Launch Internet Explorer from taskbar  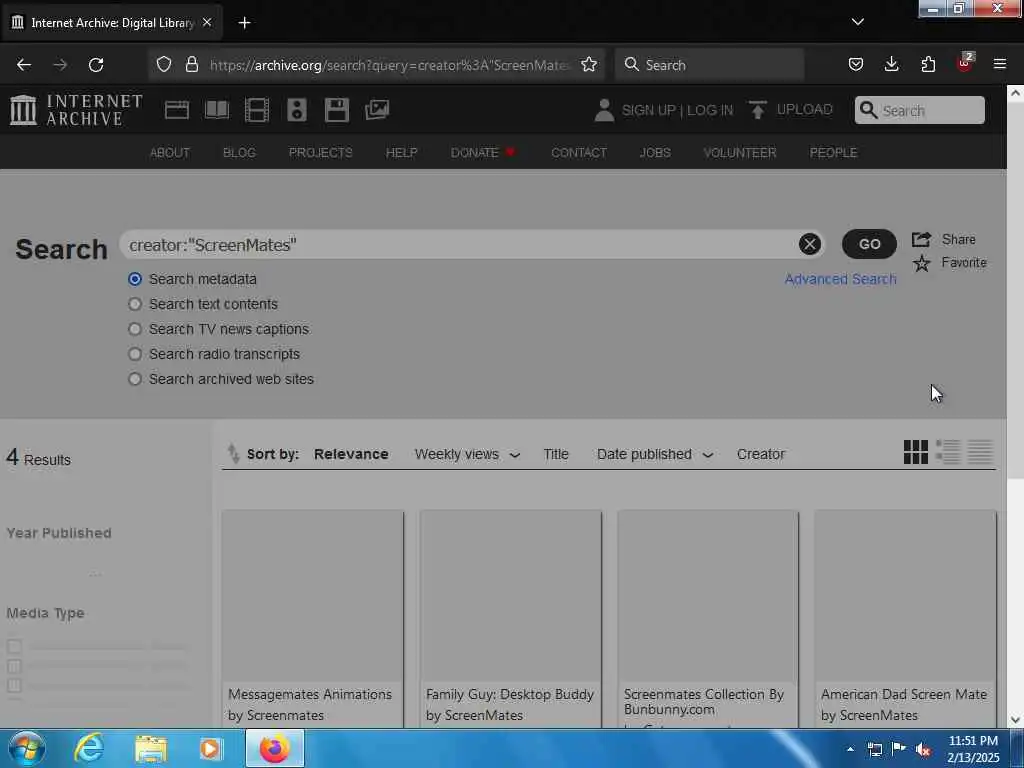[x=88, y=748]
